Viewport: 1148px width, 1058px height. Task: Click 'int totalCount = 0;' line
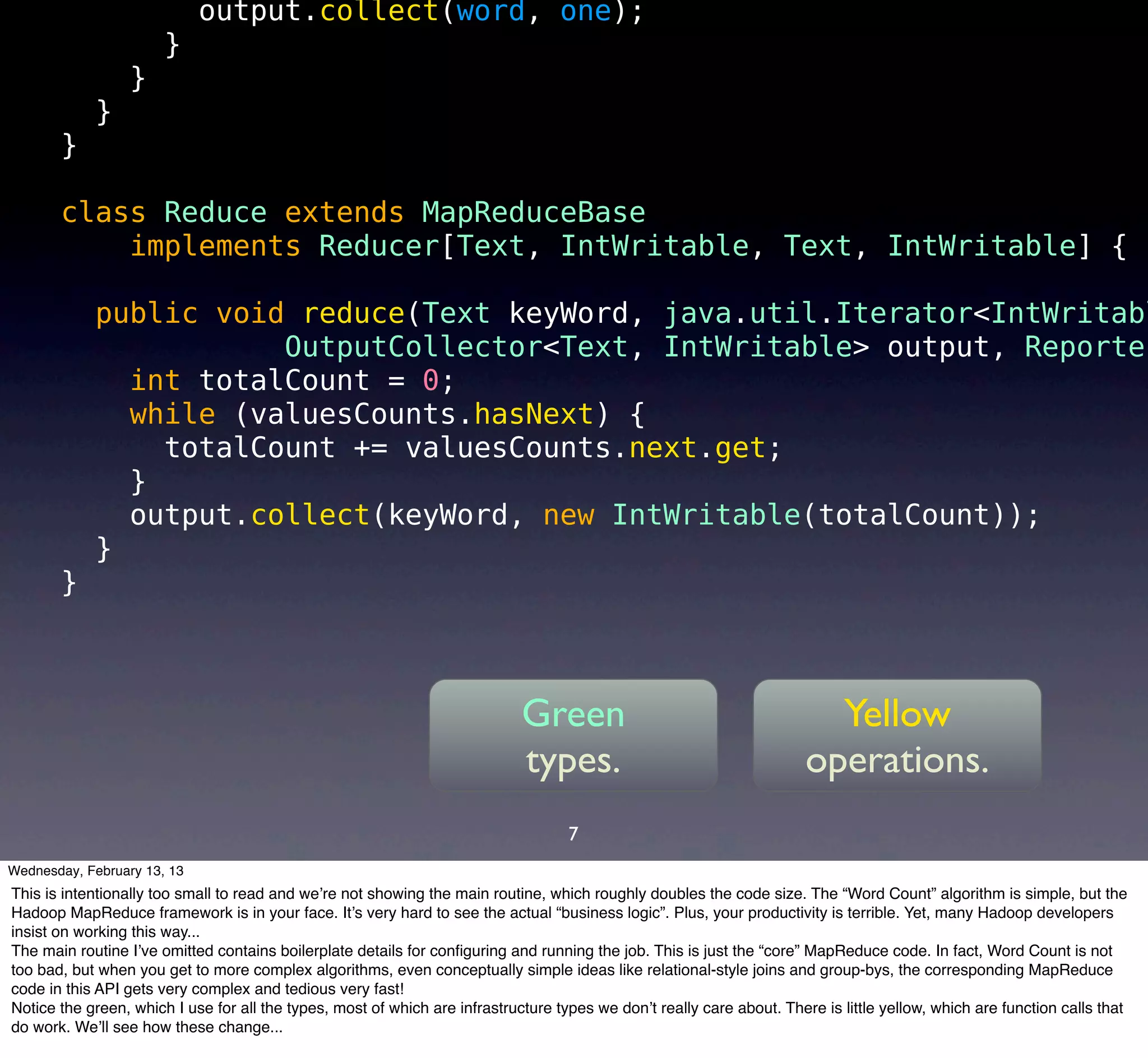tap(292, 380)
